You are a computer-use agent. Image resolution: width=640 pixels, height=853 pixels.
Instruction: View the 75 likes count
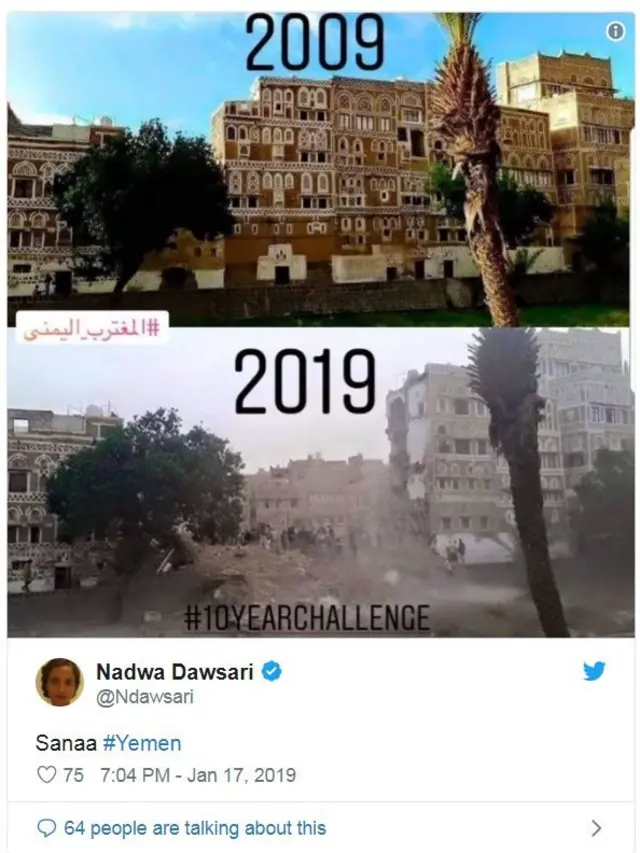[73, 775]
